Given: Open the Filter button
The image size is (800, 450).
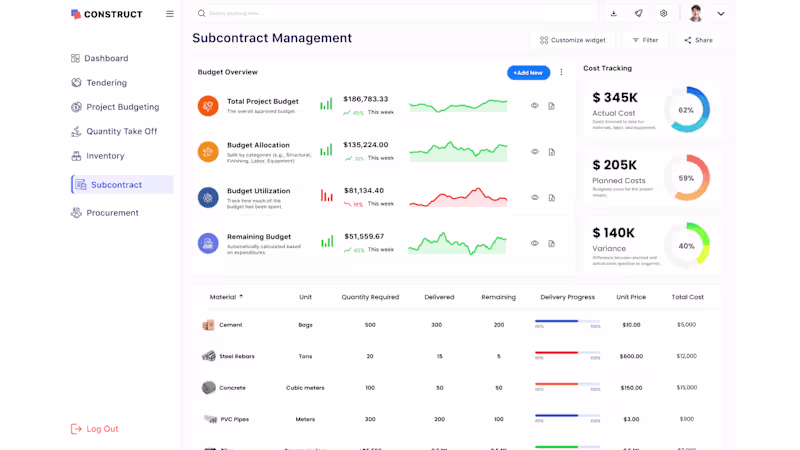Looking at the screenshot, I should coord(645,40).
